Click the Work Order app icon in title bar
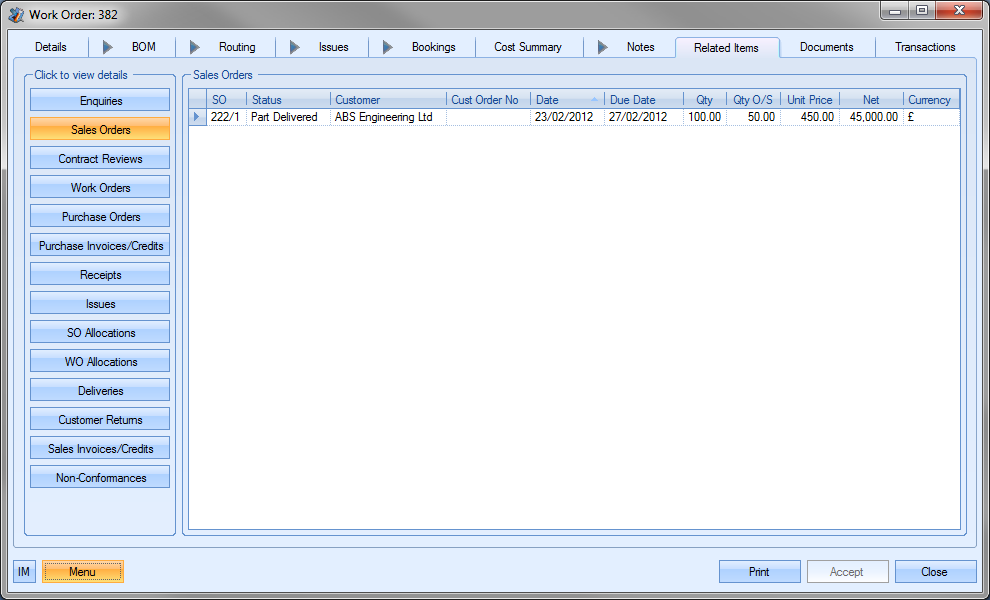This screenshot has width=990, height=600. point(16,14)
